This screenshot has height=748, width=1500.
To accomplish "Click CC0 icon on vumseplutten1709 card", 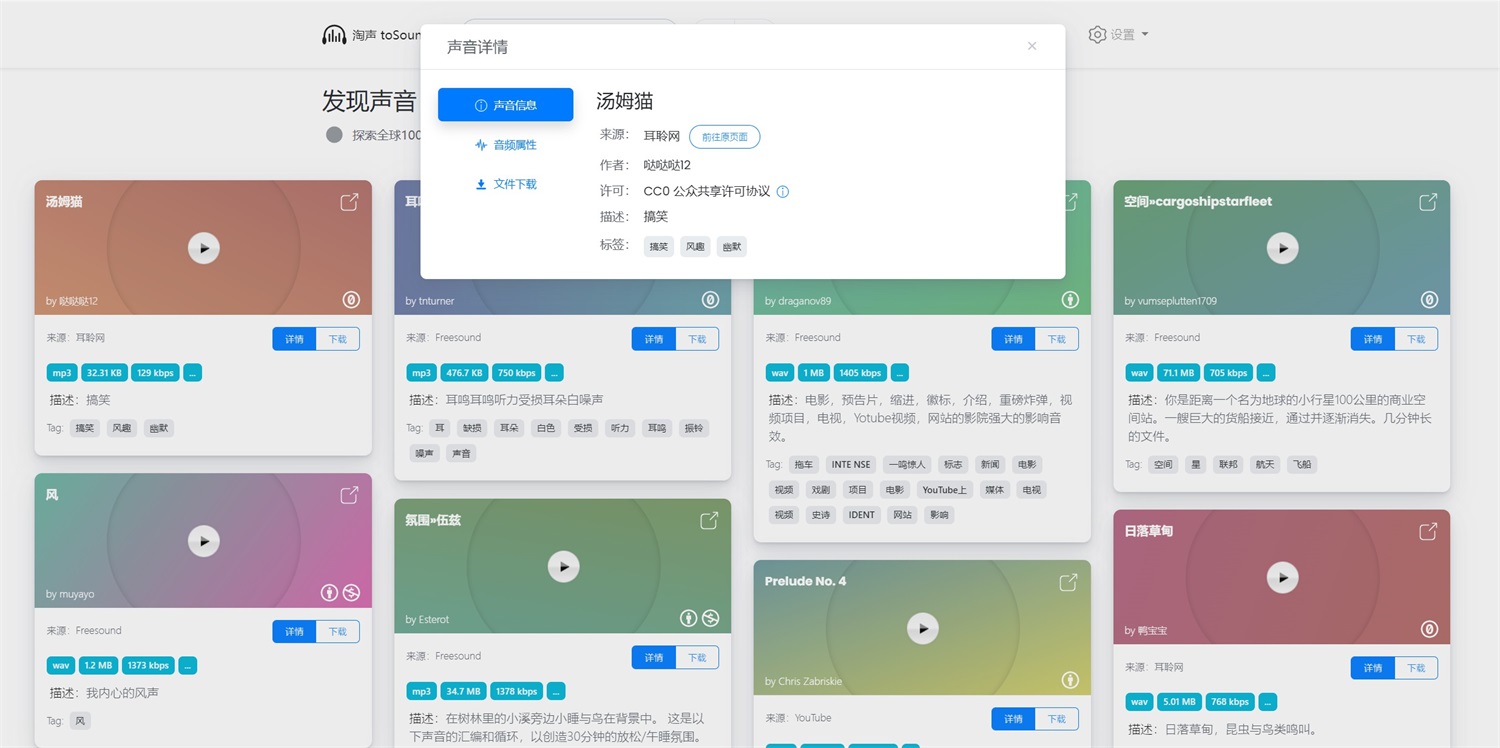I will click(1430, 300).
